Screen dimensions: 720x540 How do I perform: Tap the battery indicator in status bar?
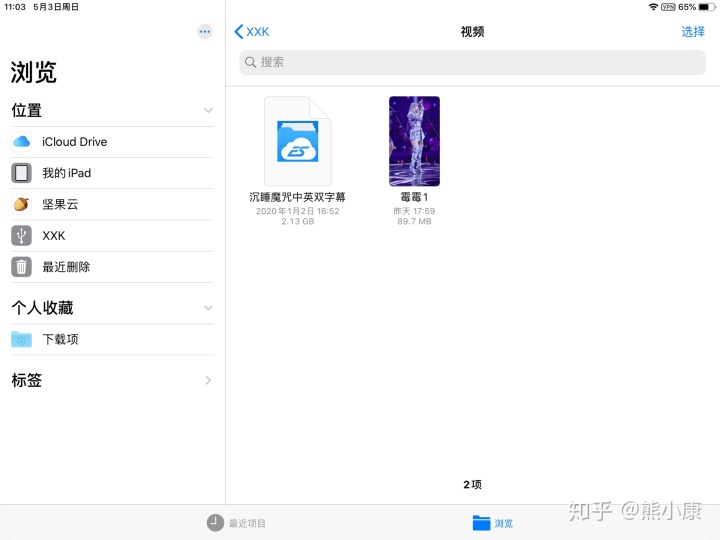click(x=706, y=7)
